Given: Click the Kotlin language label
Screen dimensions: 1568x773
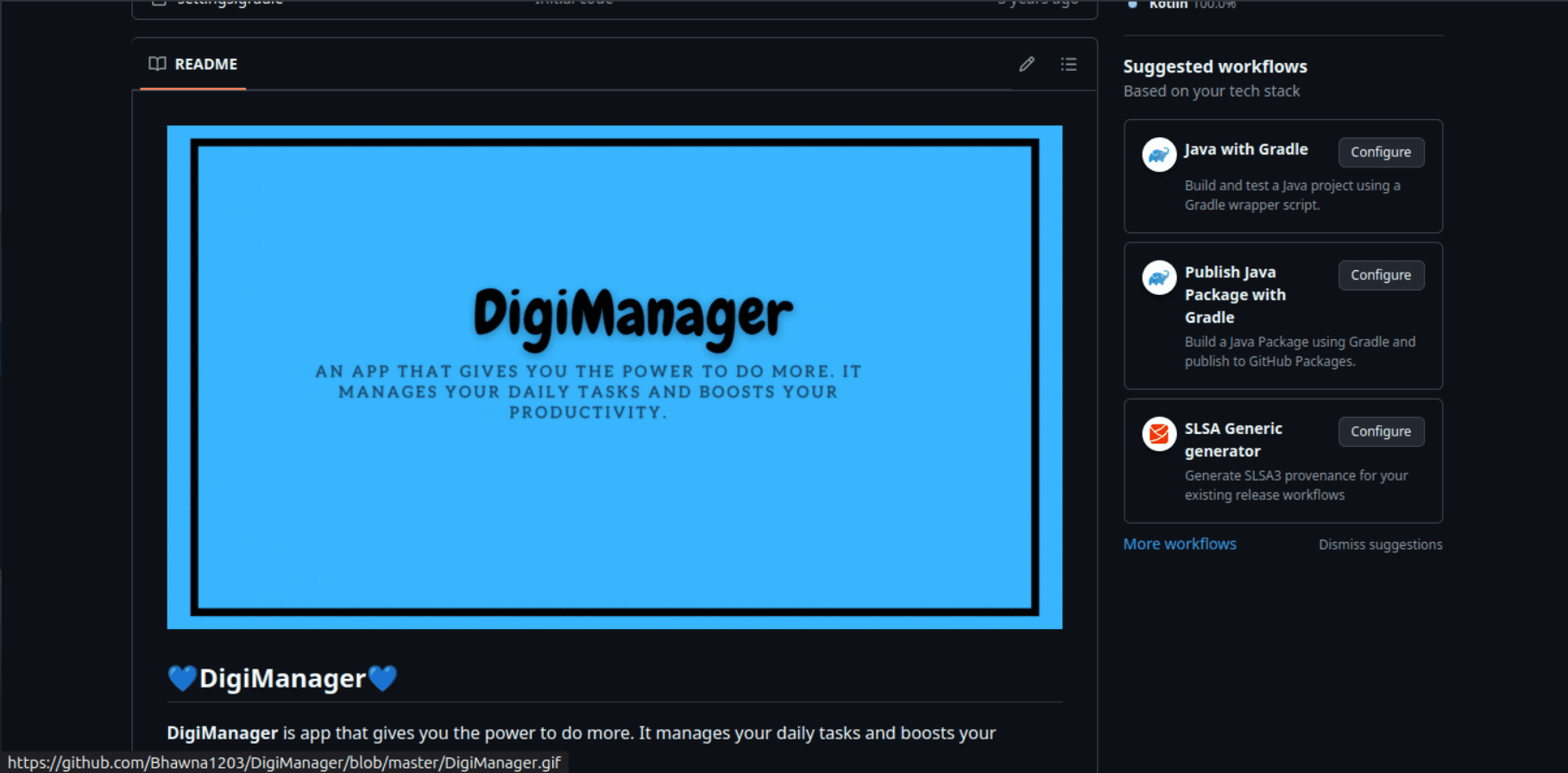Looking at the screenshot, I should [x=1168, y=4].
